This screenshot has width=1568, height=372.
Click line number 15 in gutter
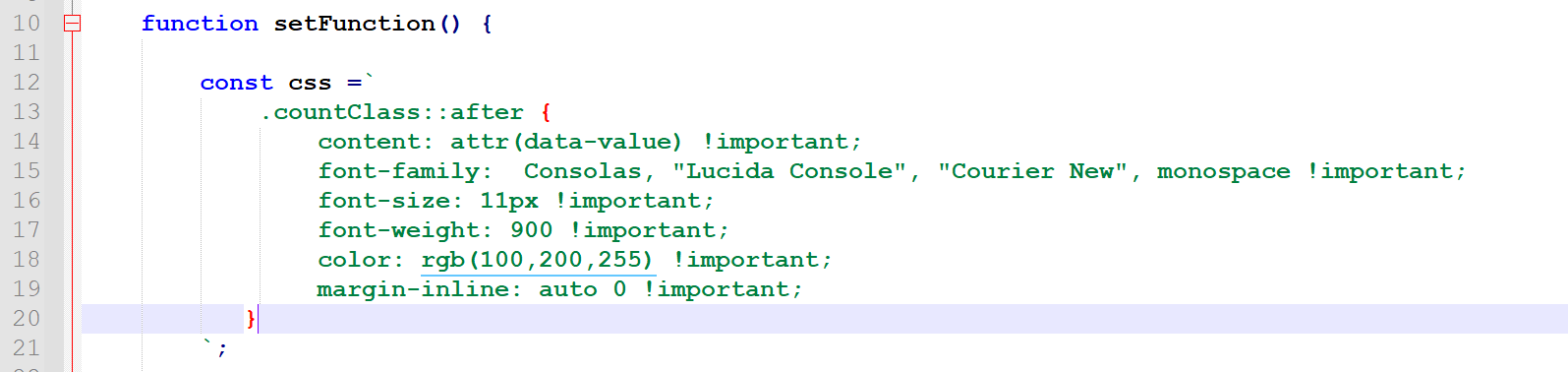coord(27,170)
